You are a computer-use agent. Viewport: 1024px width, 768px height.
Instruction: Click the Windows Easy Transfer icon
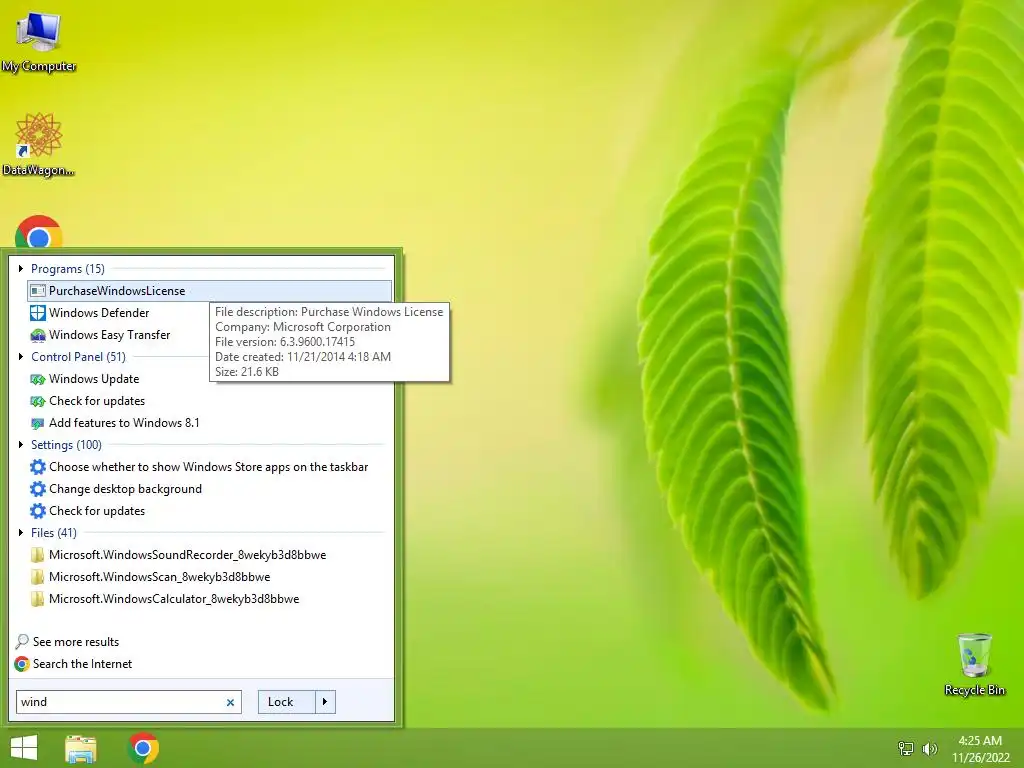(38, 335)
